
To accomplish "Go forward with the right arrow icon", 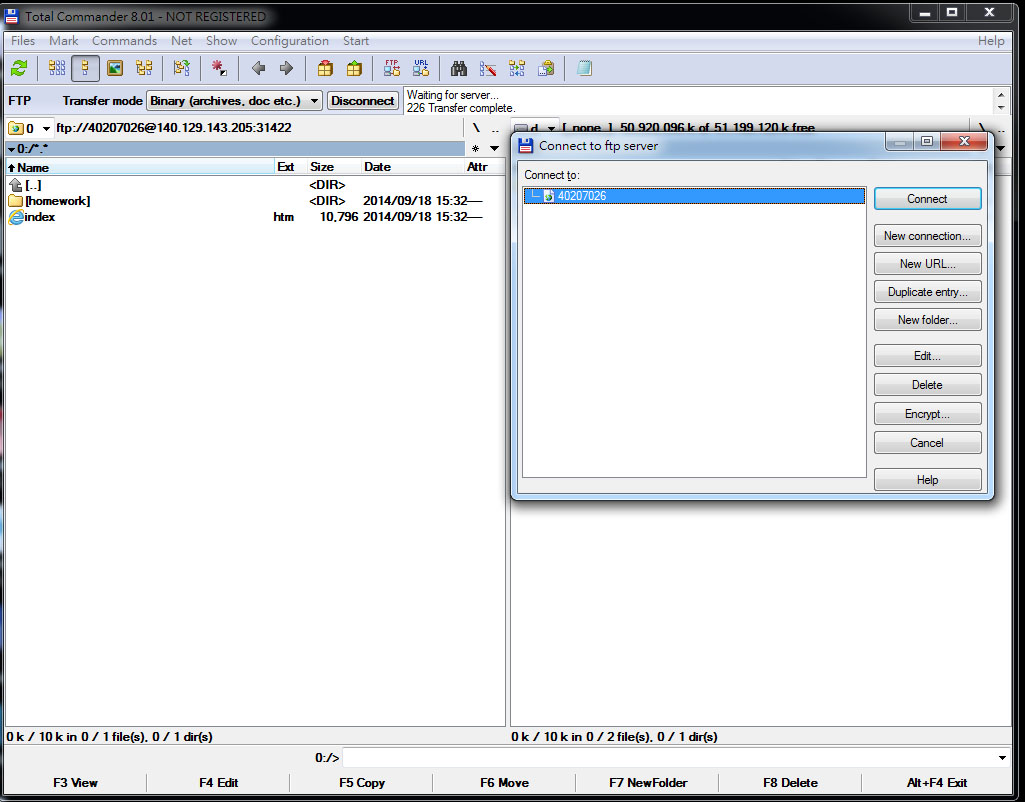I will (x=286, y=68).
